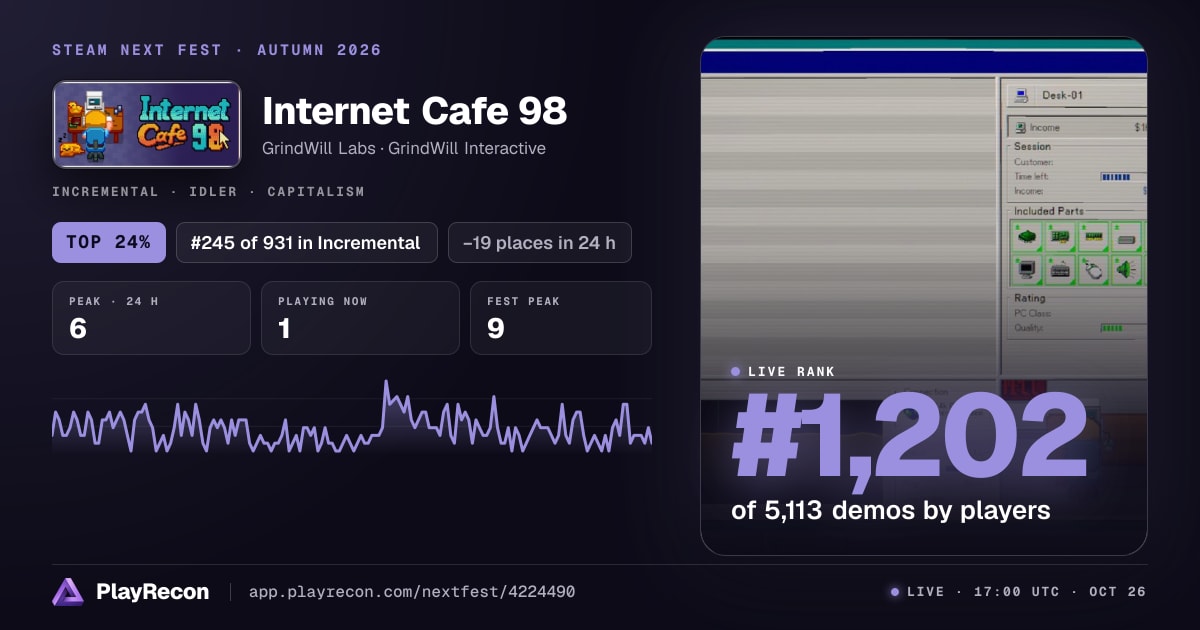Viewport: 1200px width, 630px height.
Task: Click the PC Class: field label
Action: coord(1033,313)
